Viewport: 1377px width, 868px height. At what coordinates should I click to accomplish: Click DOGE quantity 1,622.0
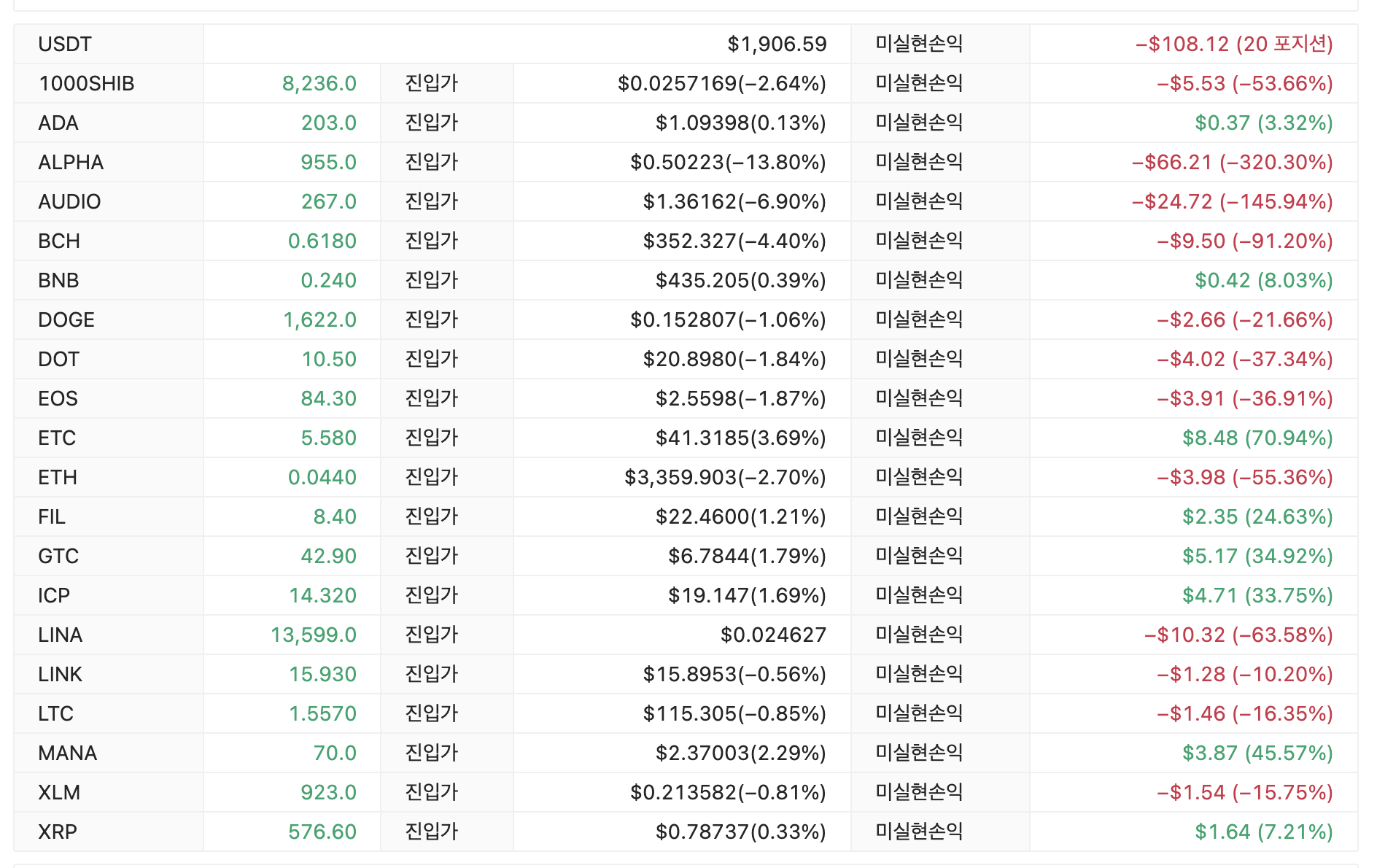tap(320, 320)
